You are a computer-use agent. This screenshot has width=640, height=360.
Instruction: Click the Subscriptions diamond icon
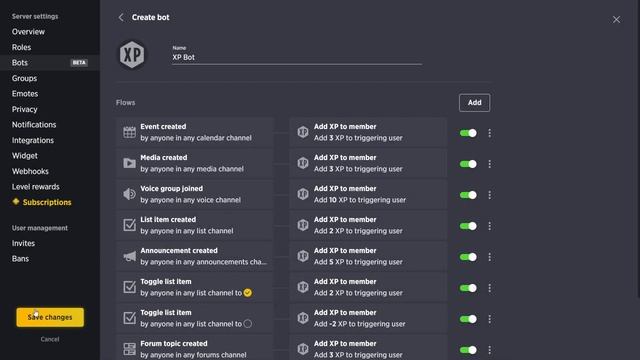click(16, 202)
